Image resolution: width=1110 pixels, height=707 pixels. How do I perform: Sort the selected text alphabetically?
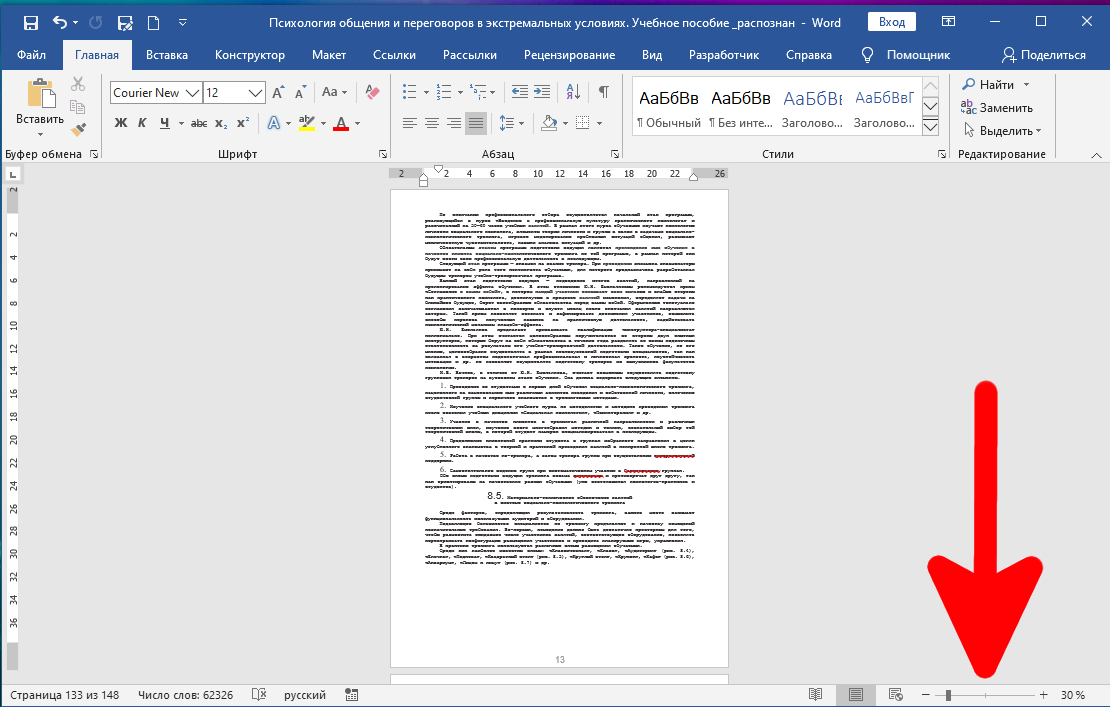pos(573,91)
